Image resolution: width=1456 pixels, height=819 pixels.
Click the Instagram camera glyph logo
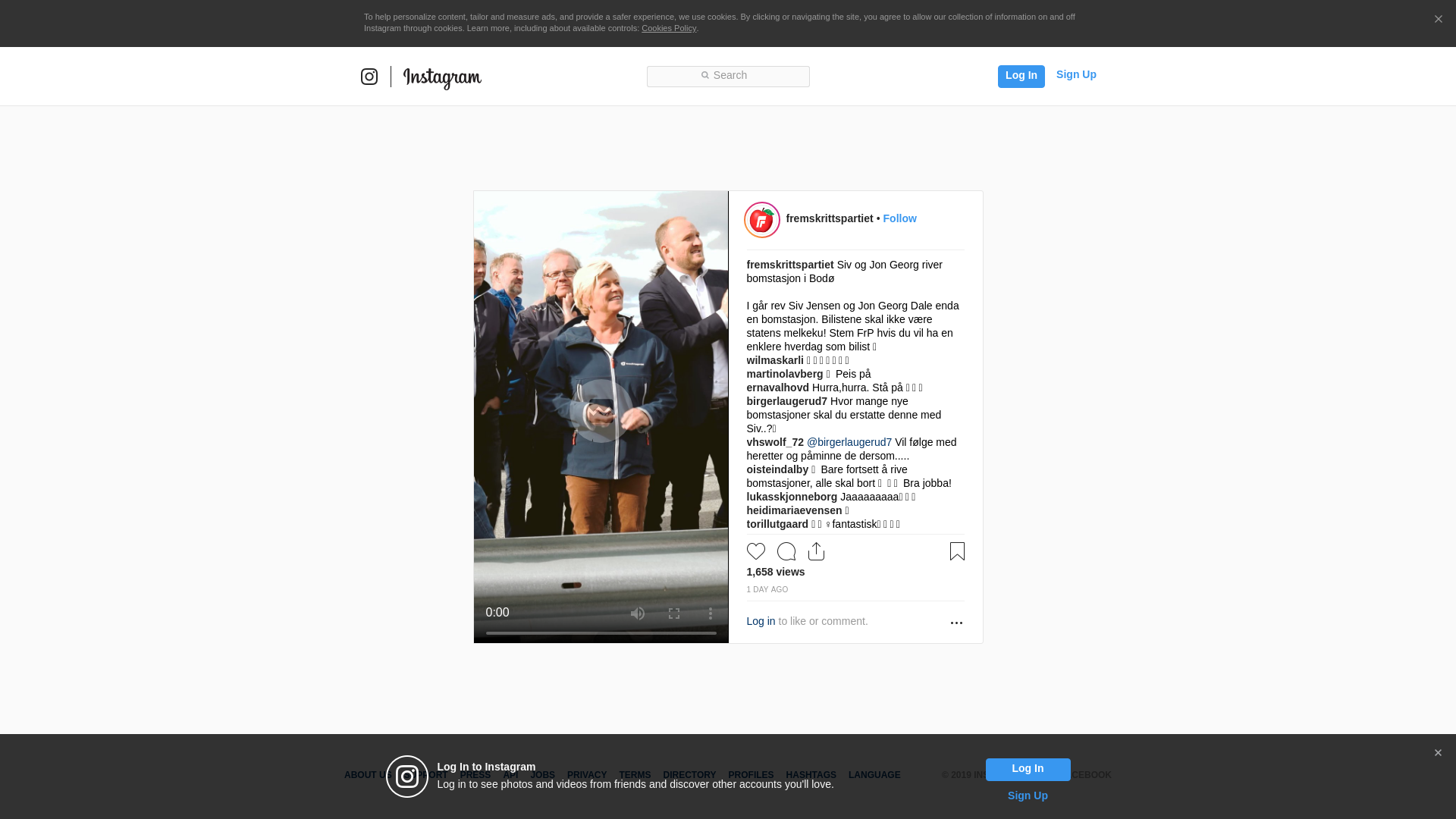369,77
